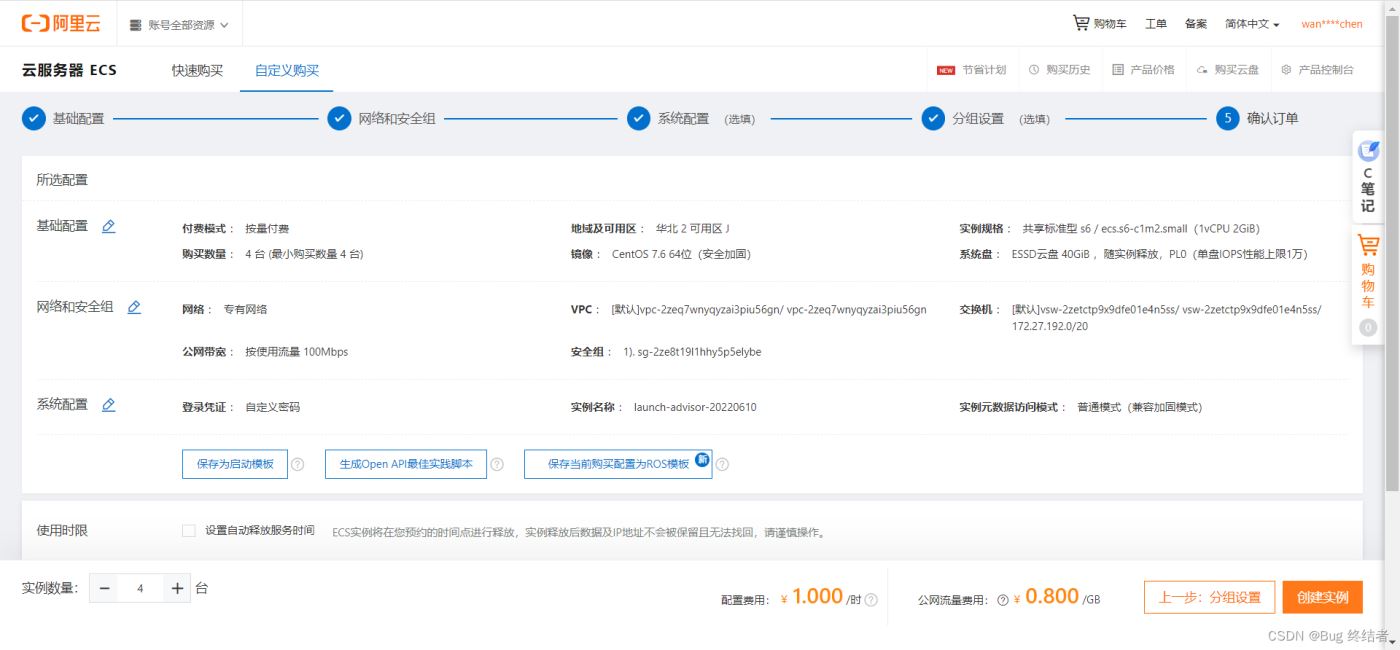Open the wan****chen account menu
This screenshot has width=1400, height=650.
[1331, 24]
